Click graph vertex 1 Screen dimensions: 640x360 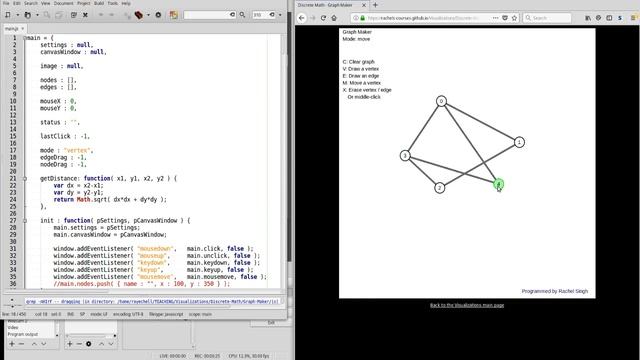click(x=519, y=142)
